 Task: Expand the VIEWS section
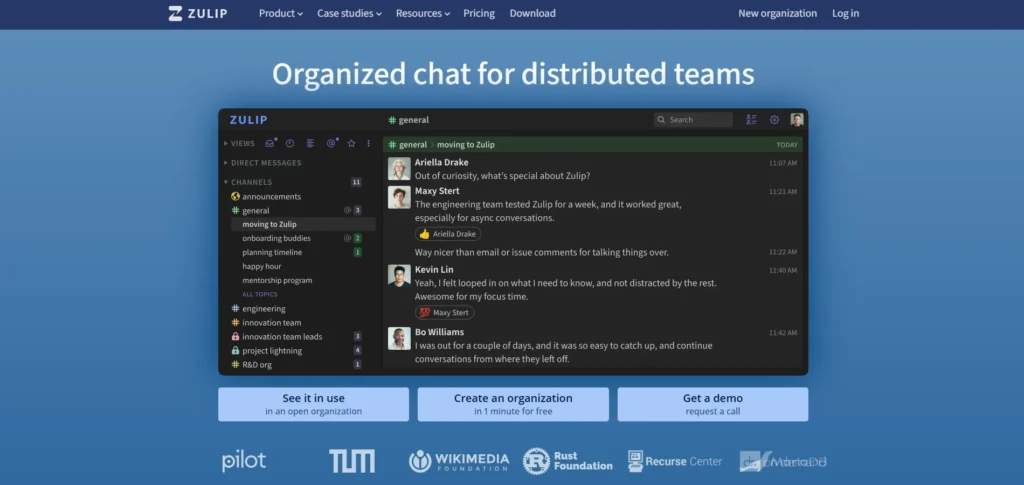point(239,144)
